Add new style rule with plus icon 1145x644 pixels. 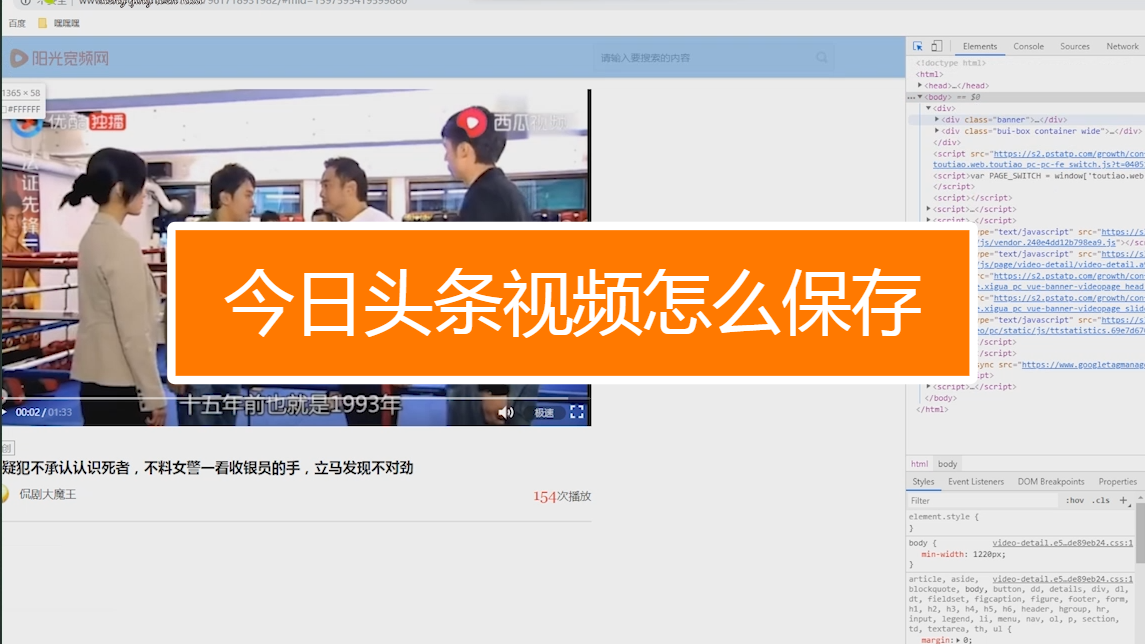pyautogui.click(x=1123, y=500)
